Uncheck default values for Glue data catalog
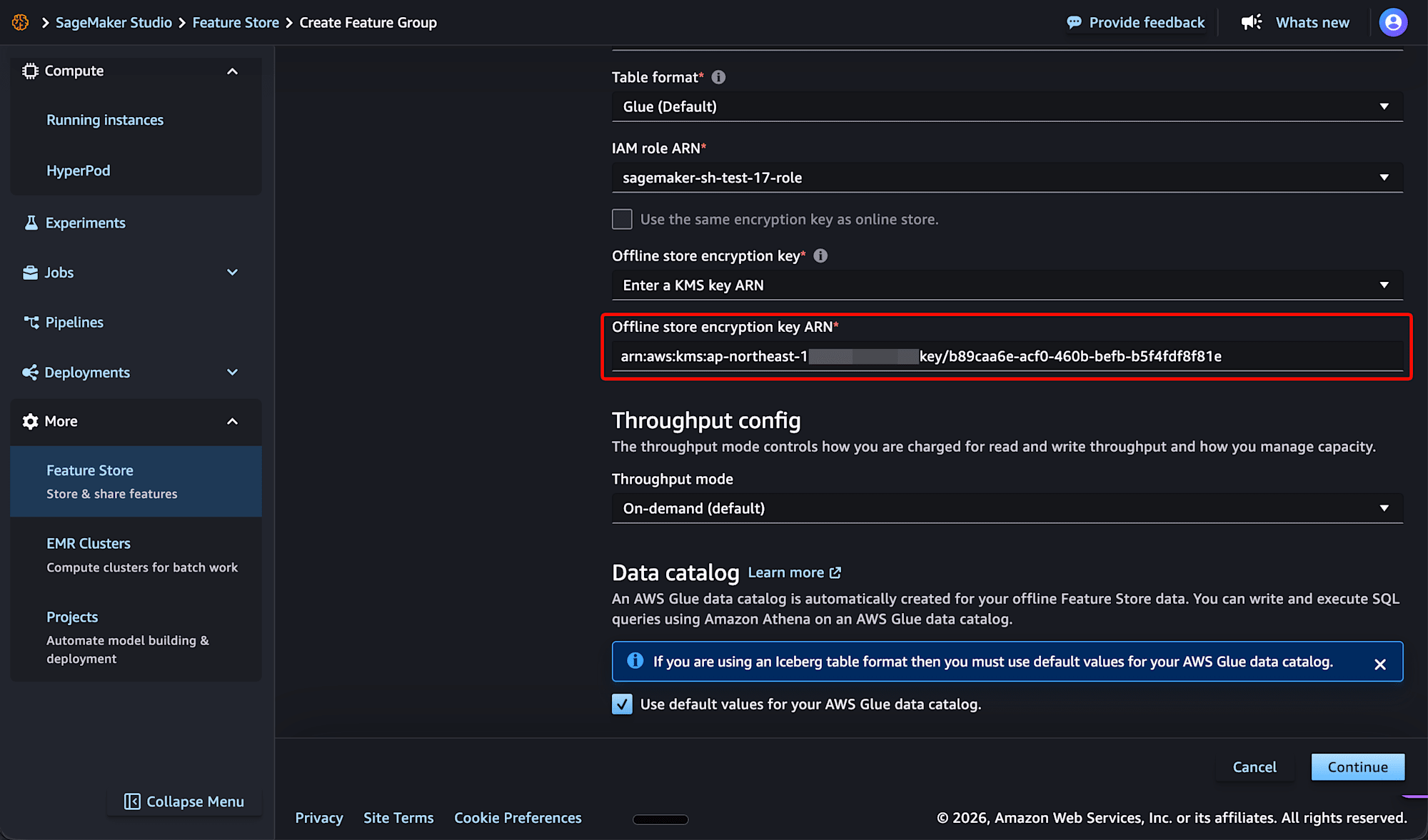This screenshot has width=1428, height=840. coord(622,704)
